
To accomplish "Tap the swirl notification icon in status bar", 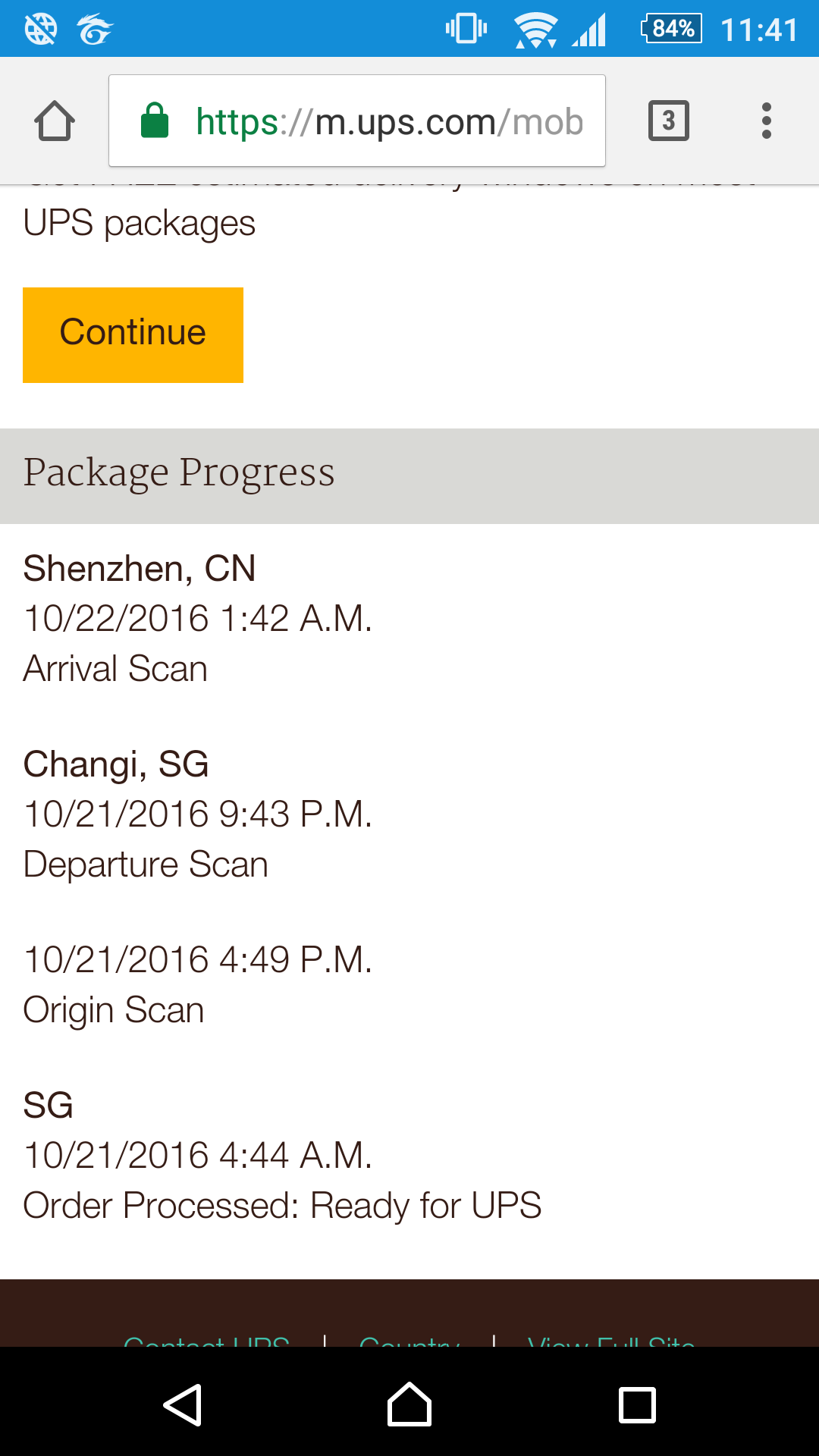I will point(95,30).
